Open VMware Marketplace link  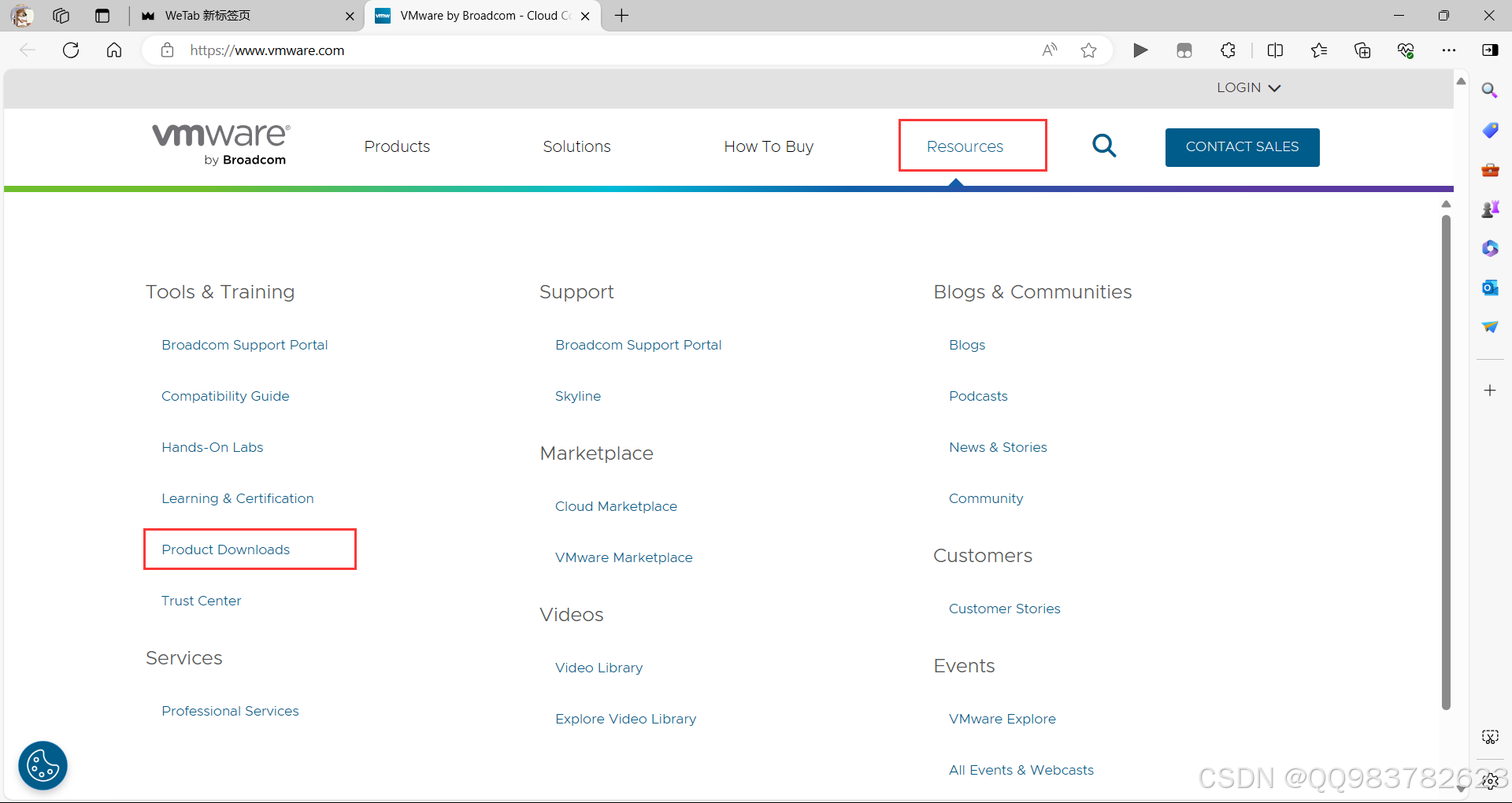point(624,557)
